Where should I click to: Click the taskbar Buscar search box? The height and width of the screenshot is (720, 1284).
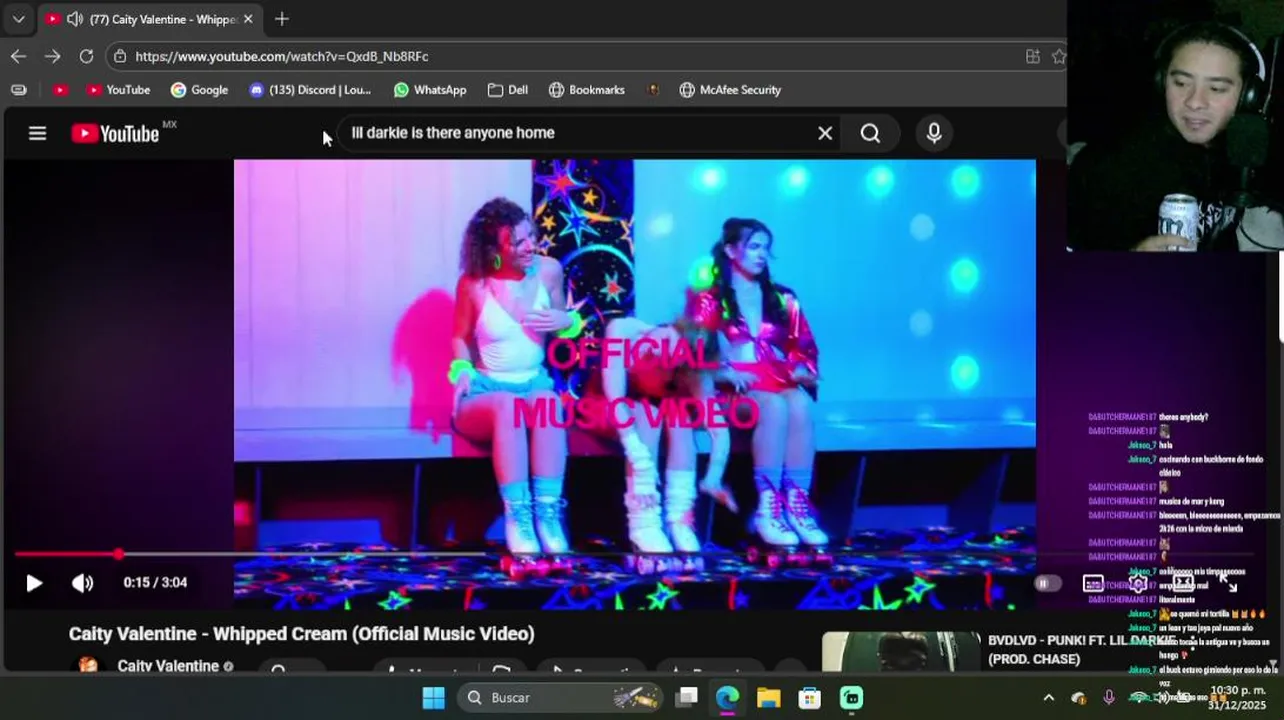click(560, 697)
